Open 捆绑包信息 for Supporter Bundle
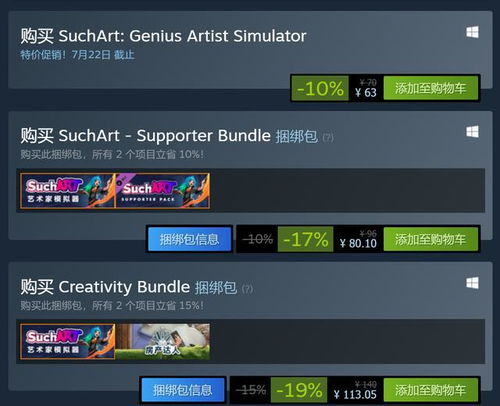Viewport: 500px width, 406px height. point(189,239)
